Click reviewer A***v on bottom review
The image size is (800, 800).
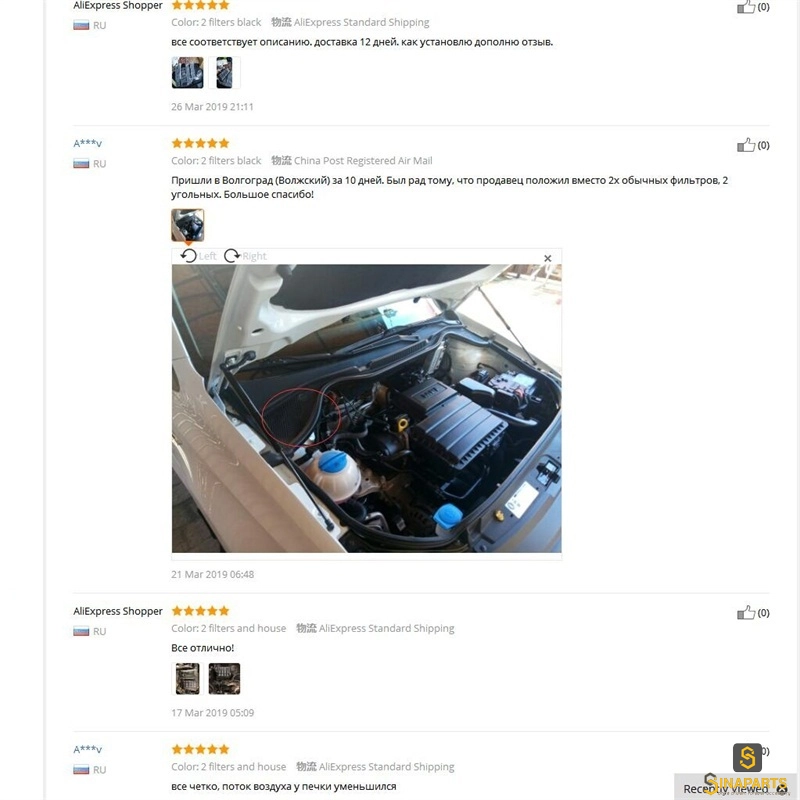tap(87, 749)
